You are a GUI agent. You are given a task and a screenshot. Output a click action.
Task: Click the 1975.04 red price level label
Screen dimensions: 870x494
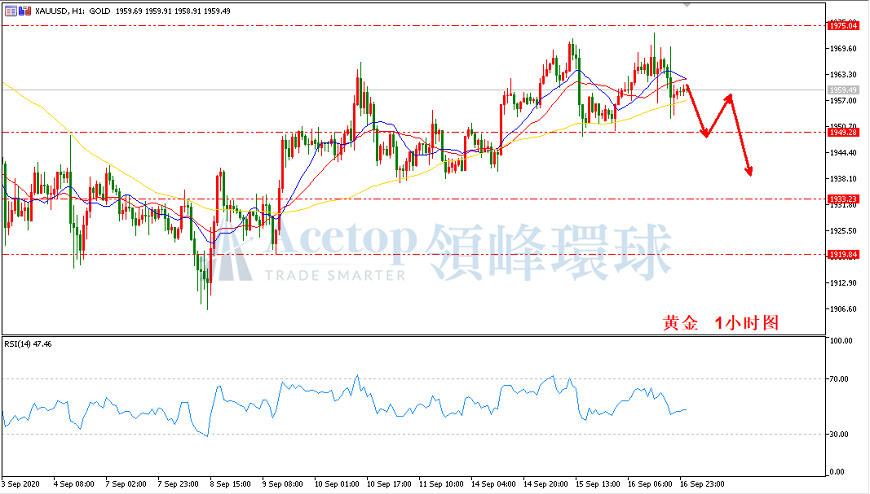tap(842, 26)
